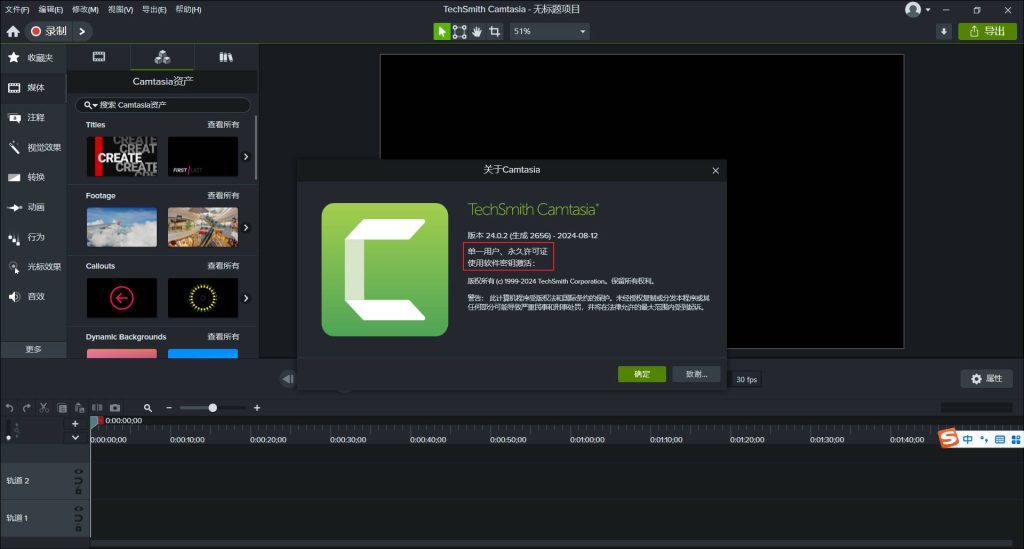Click the previous frame playback button

pos(288,379)
